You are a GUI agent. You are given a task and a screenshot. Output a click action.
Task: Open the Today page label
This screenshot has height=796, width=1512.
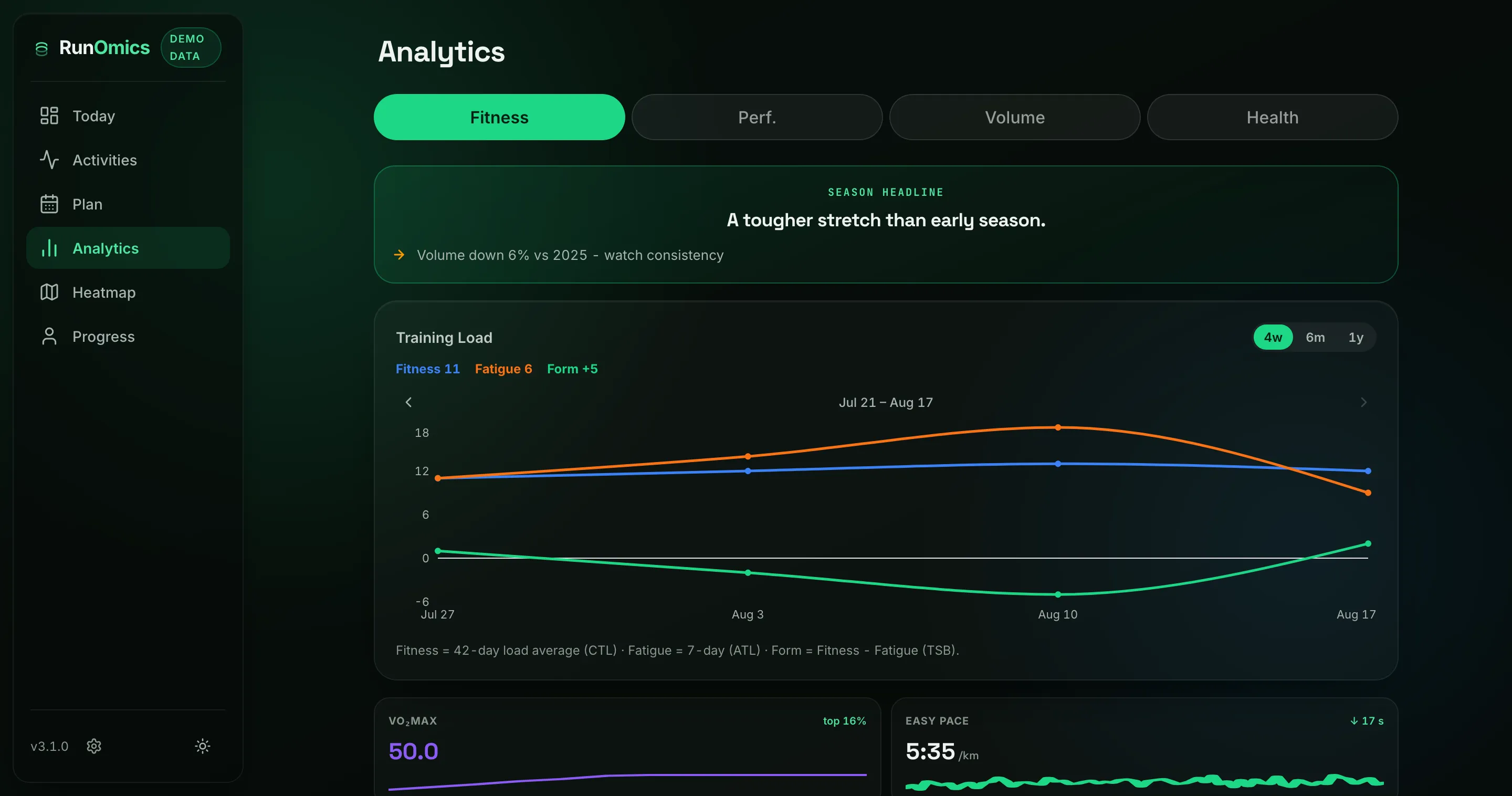pos(94,116)
